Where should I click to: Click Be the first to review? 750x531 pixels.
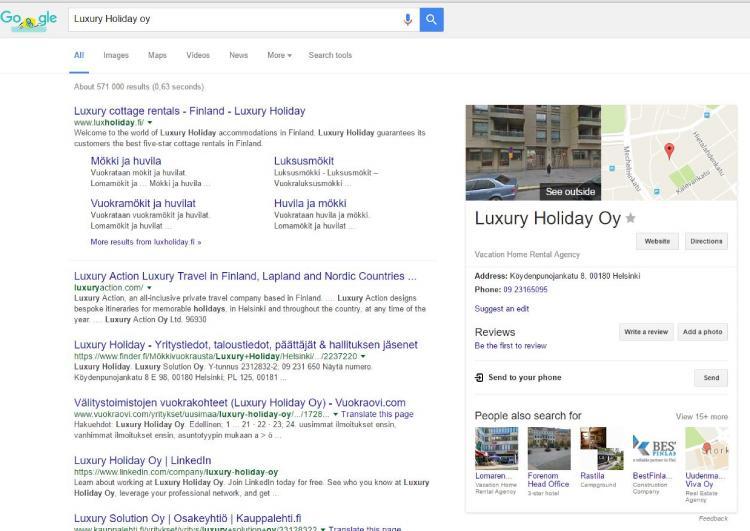(510, 345)
